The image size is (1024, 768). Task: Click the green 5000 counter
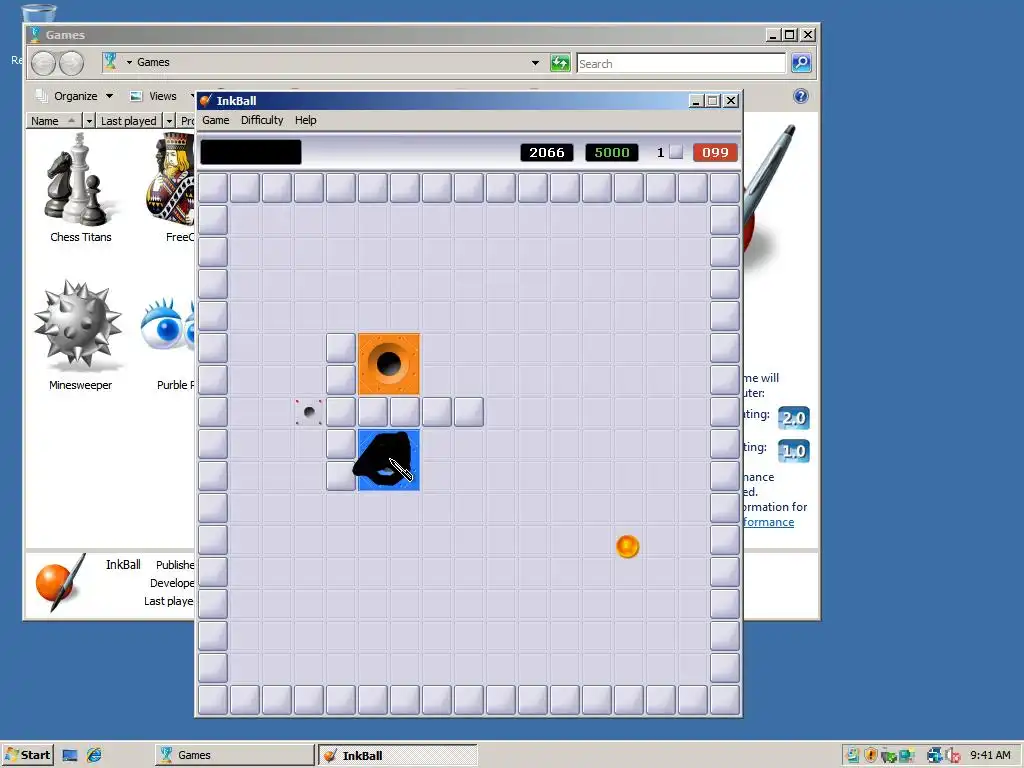click(x=612, y=152)
